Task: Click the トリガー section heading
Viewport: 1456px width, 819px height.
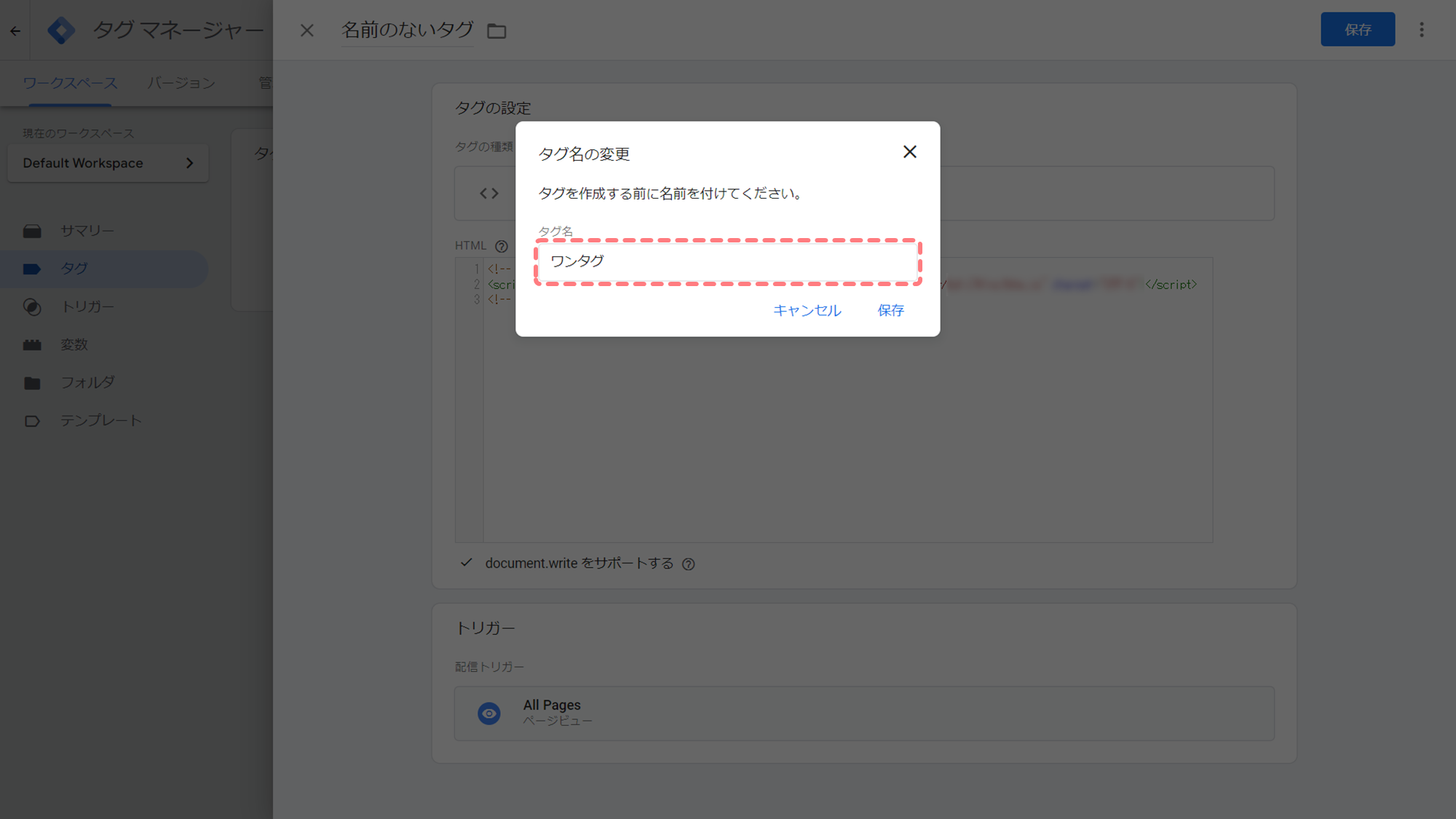Action: (x=485, y=628)
